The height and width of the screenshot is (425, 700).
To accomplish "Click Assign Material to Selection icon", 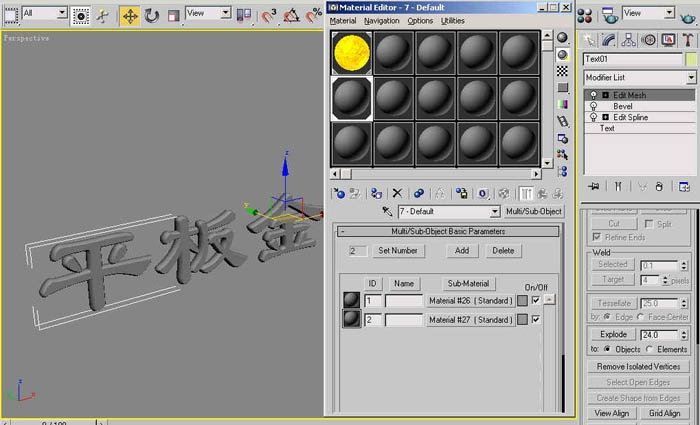I will [x=376, y=193].
